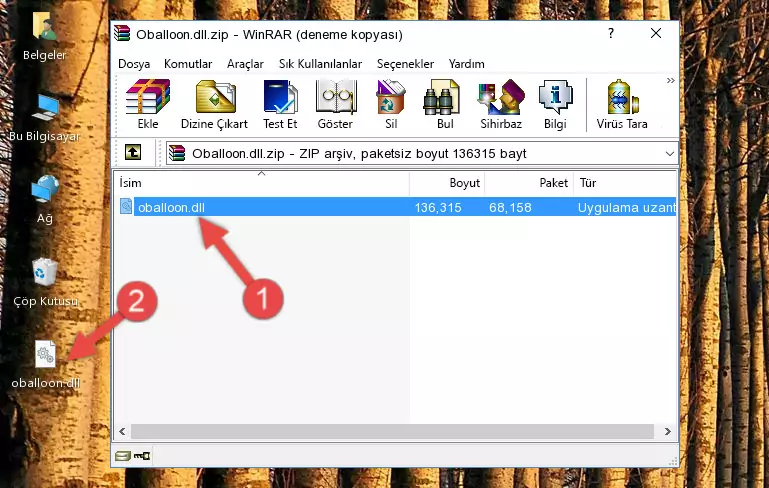The height and width of the screenshot is (488, 769).
Task: Open the Sık Kullanılanlar menu
Action: [x=320, y=64]
